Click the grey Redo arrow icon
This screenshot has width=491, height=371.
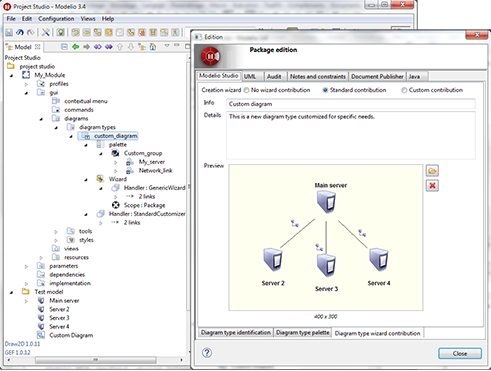coord(31,32)
